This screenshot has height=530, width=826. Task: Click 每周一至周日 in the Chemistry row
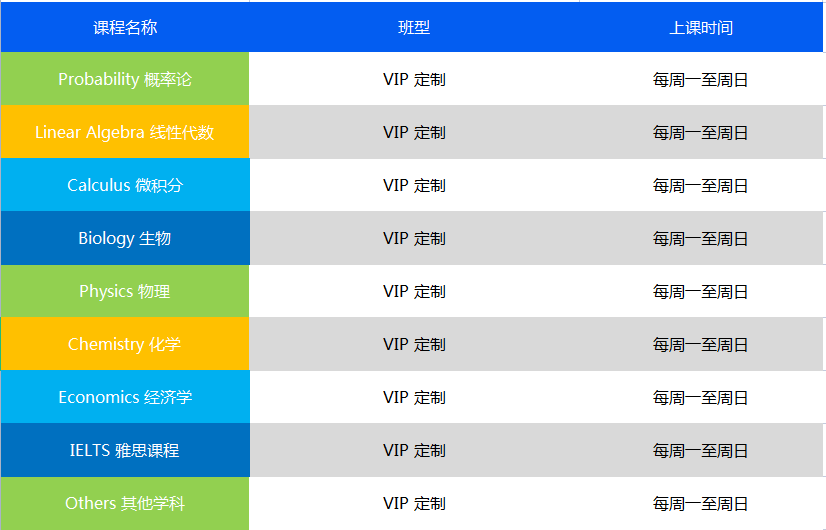coord(701,345)
